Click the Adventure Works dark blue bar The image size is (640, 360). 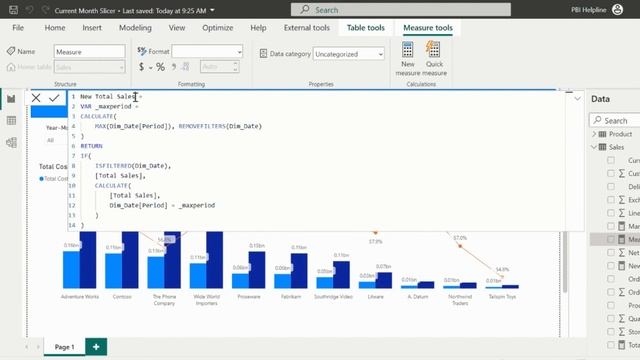(x=88, y=260)
